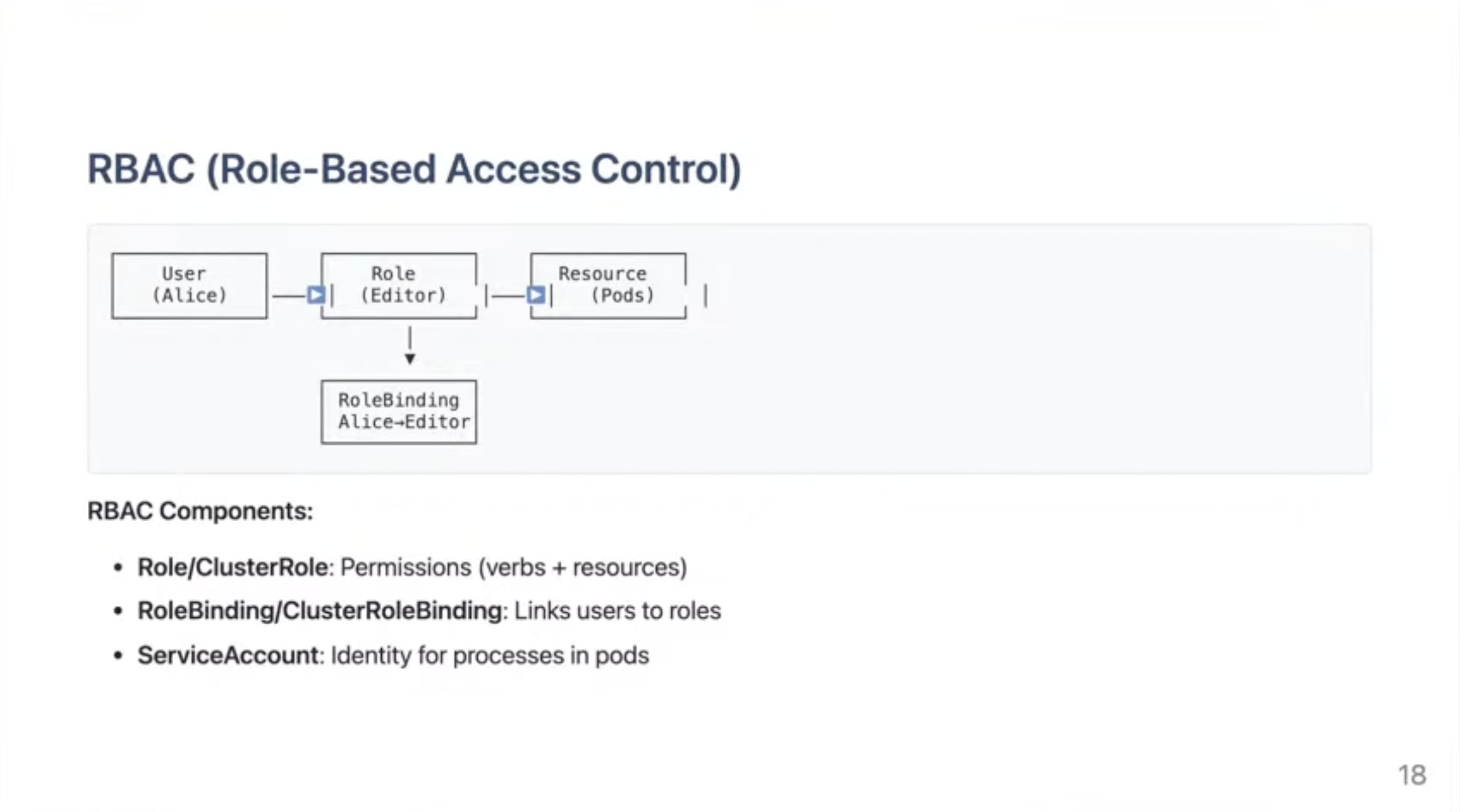Screen dimensions: 1460x812
Task: Click 'Links users to roles' text
Action: (617, 611)
